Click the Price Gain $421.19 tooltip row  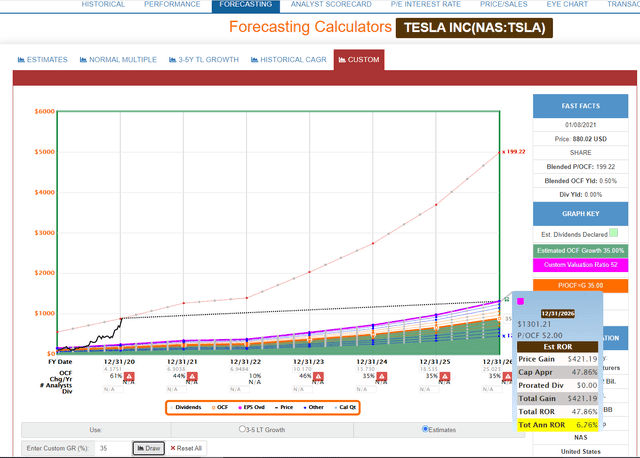pyautogui.click(x=558, y=359)
